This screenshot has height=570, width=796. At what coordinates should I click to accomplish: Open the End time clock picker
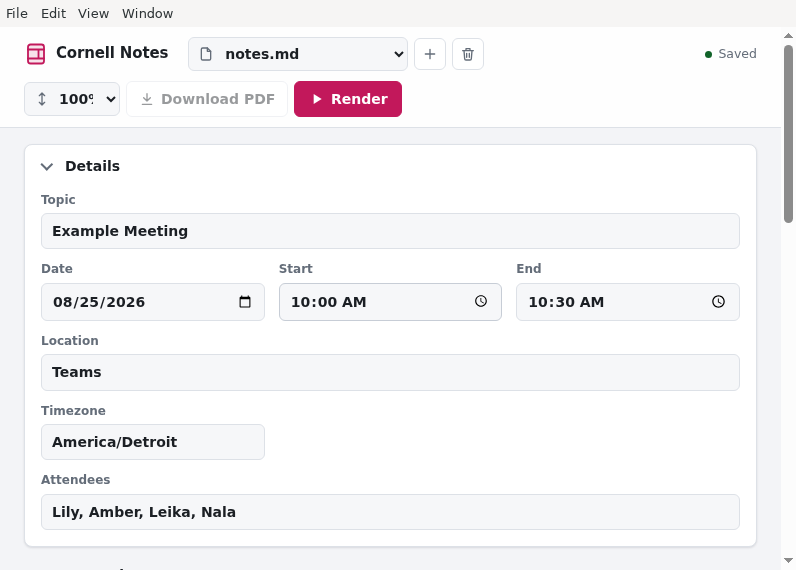coord(718,301)
